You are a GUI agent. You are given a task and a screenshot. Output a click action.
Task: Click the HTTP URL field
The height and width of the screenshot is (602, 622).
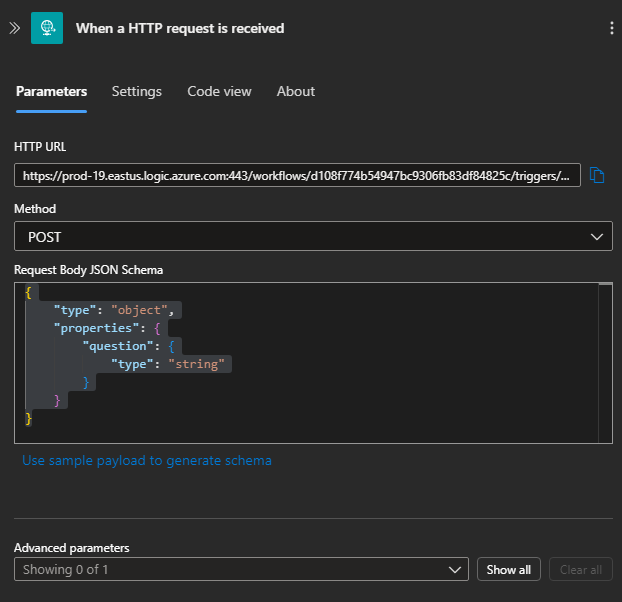[x=297, y=175]
